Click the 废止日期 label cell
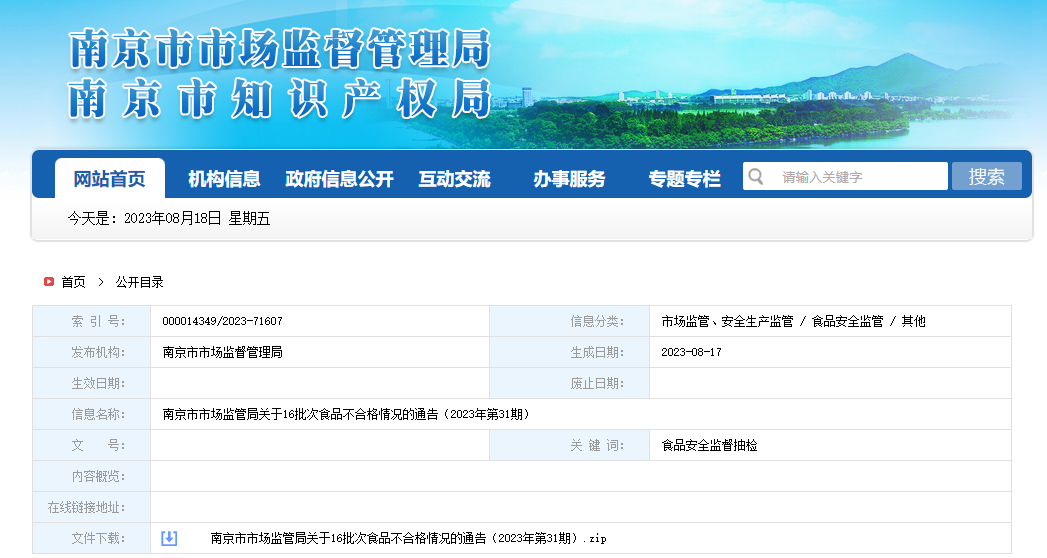This screenshot has width=1047, height=558. coord(570,383)
